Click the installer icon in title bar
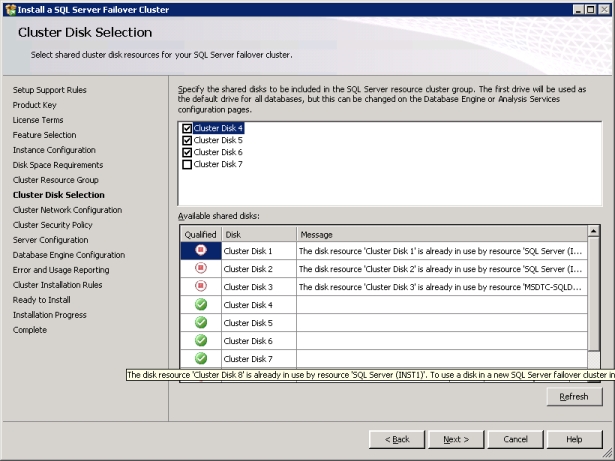Image resolution: width=615 pixels, height=461 pixels. point(11,9)
